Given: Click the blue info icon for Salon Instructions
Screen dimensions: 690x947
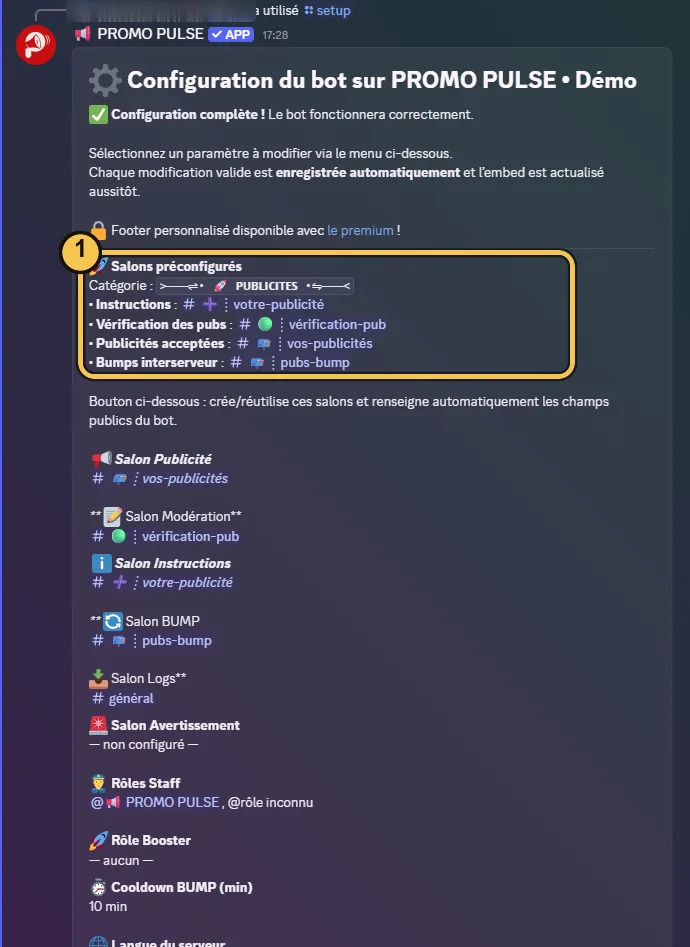Looking at the screenshot, I should [x=101, y=563].
